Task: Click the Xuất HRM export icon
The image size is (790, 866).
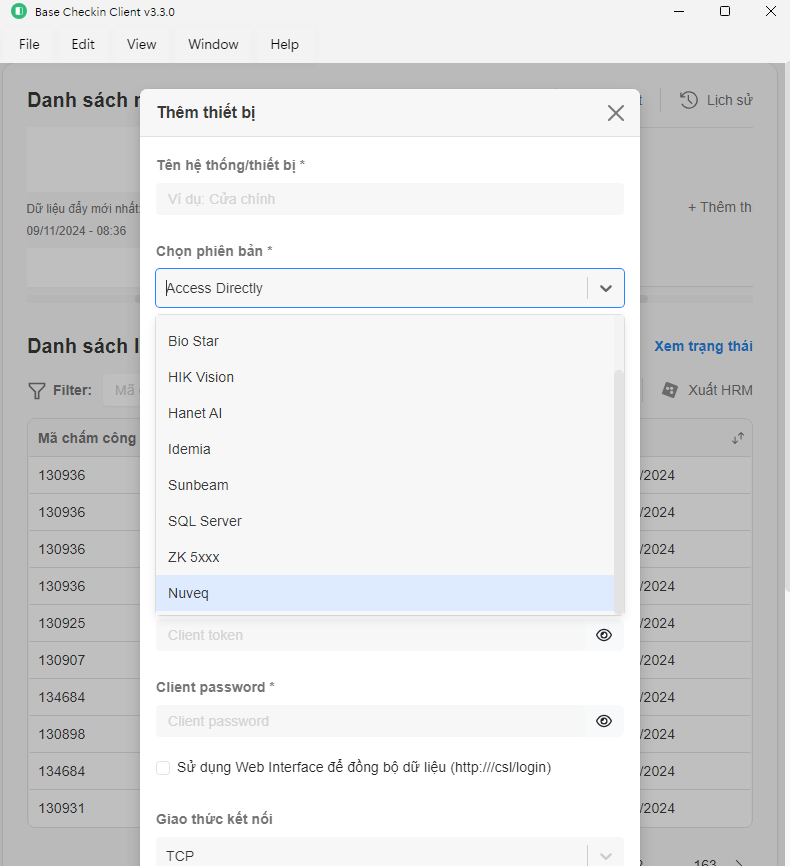Action: pyautogui.click(x=670, y=390)
